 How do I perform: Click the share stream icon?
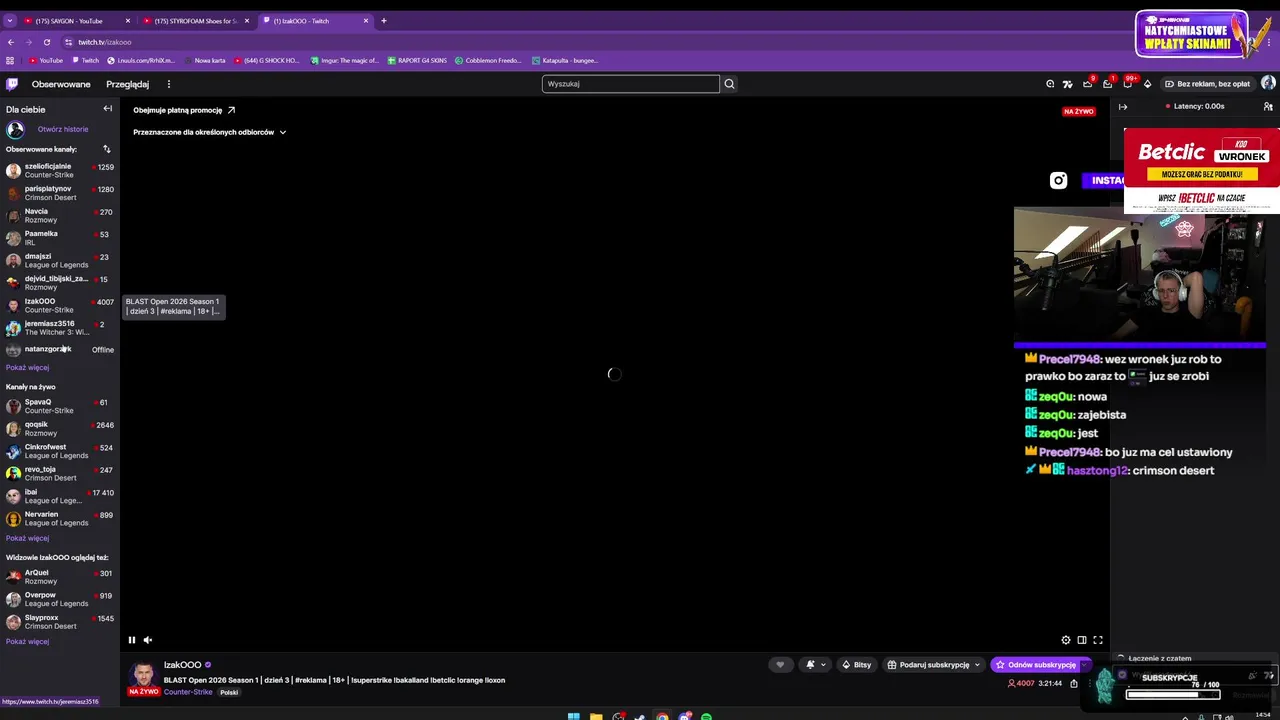click(1074, 684)
